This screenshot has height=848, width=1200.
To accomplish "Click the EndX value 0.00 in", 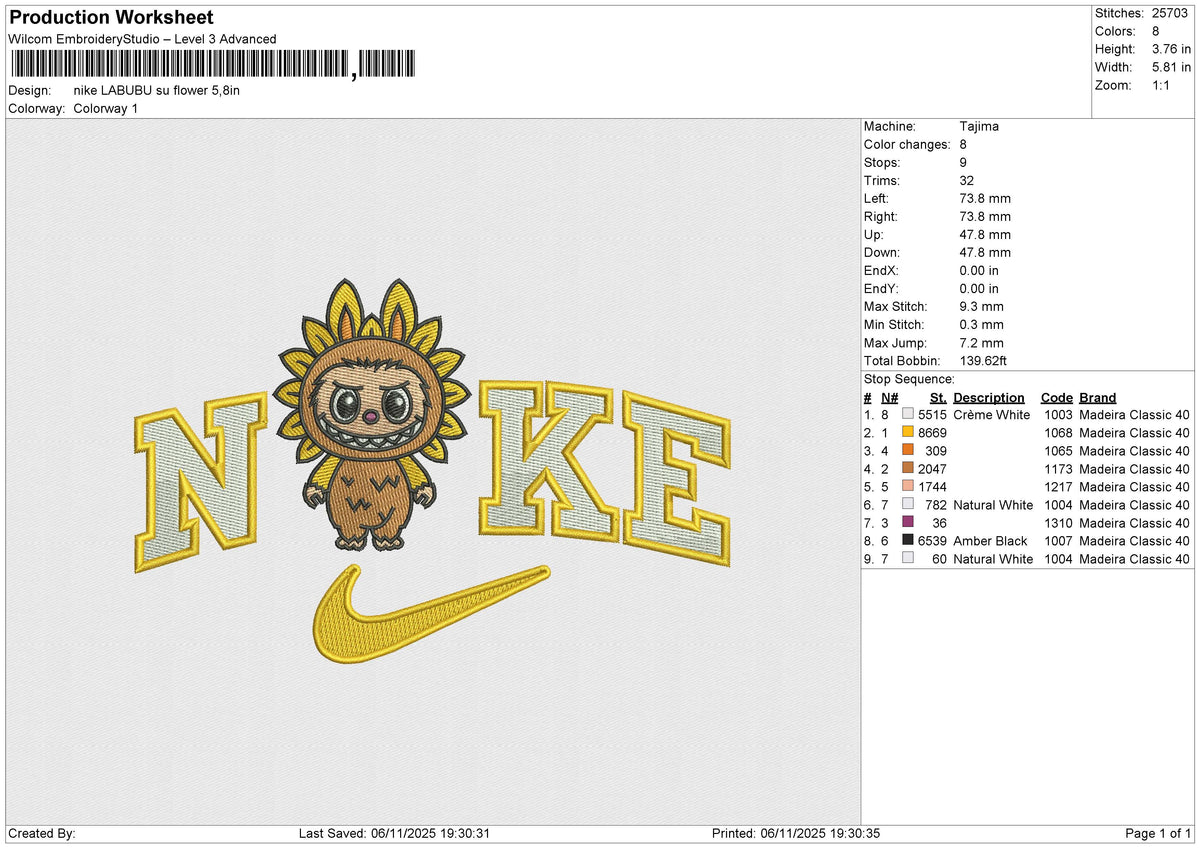I will point(979,271).
